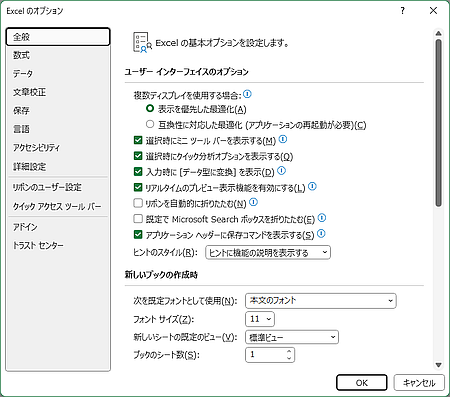This screenshot has width=450, height=397.
Task: Switch to the 数式 category
Action: 58,55
